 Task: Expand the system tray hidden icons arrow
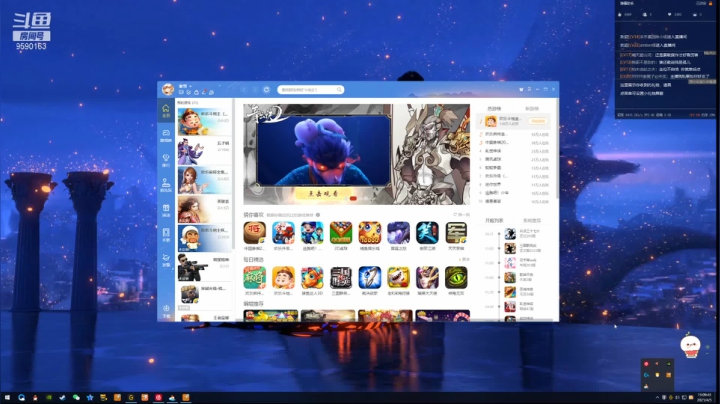657,398
